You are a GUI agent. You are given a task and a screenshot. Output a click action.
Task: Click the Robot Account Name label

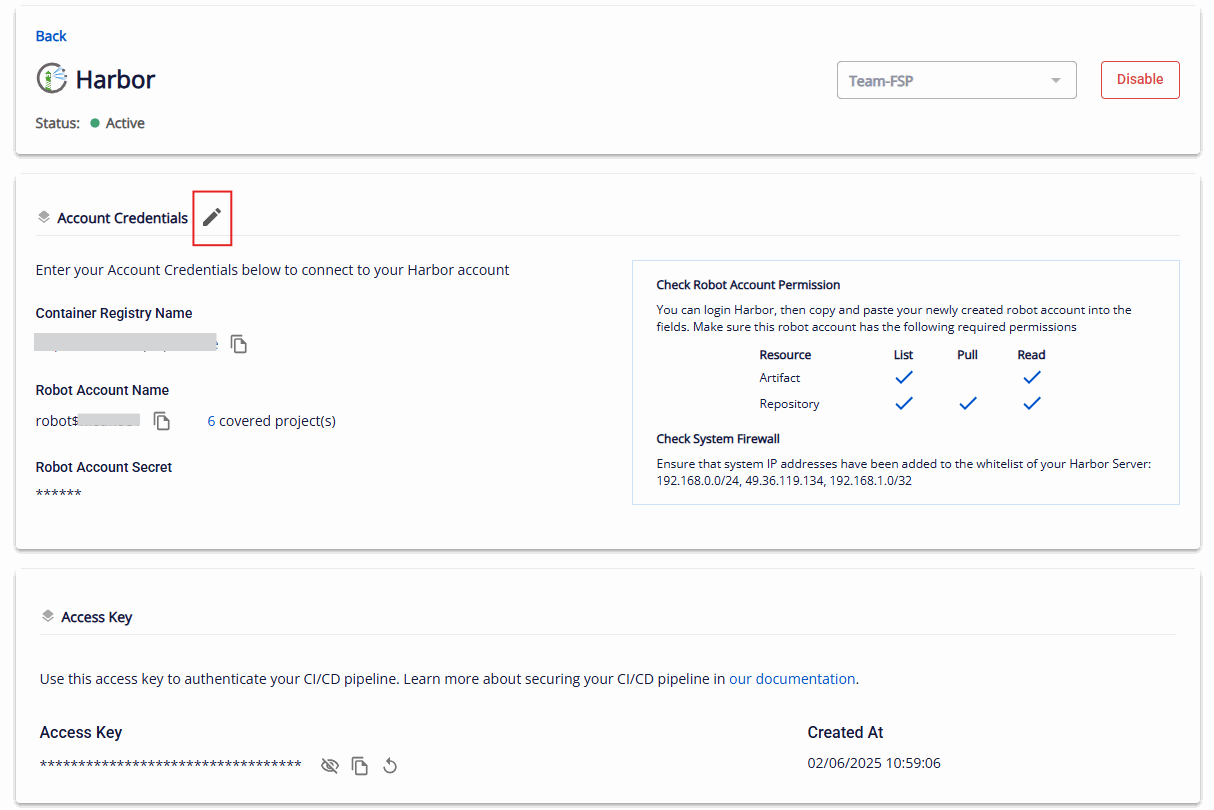102,390
